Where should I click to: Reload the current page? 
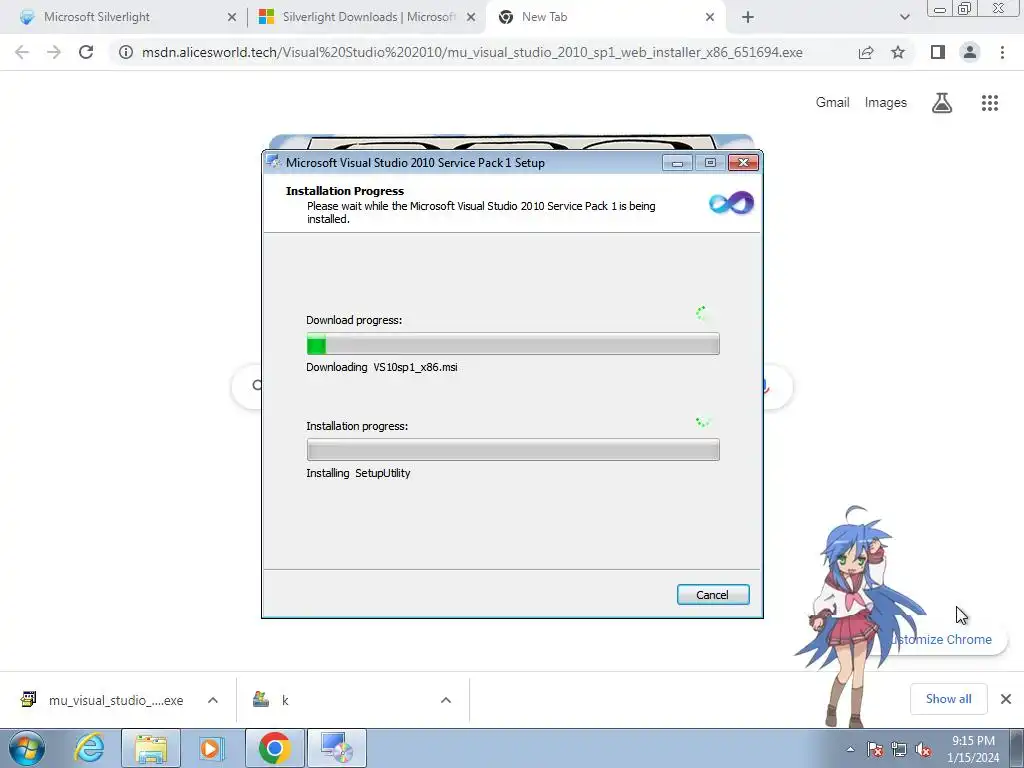[x=86, y=52]
